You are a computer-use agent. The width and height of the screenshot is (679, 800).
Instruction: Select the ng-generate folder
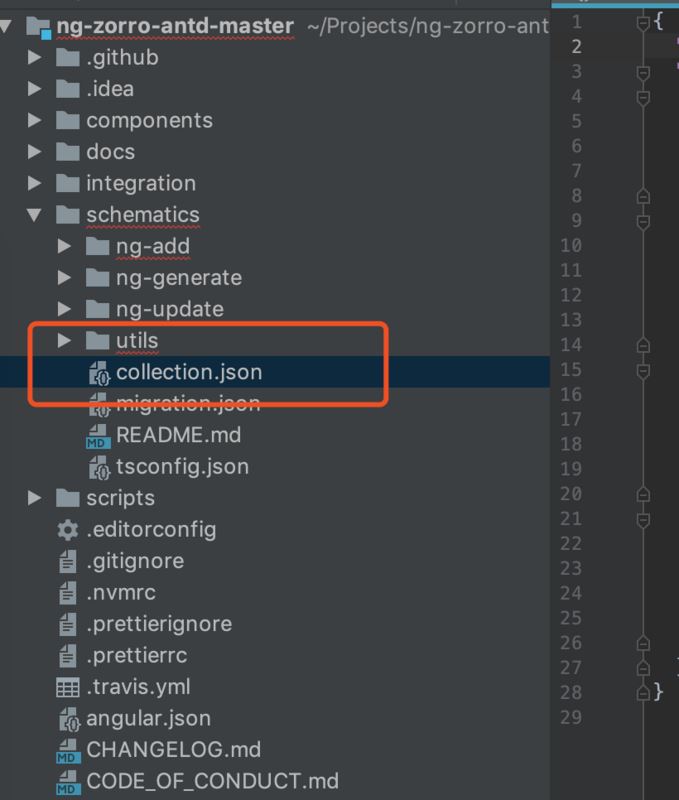[178, 277]
